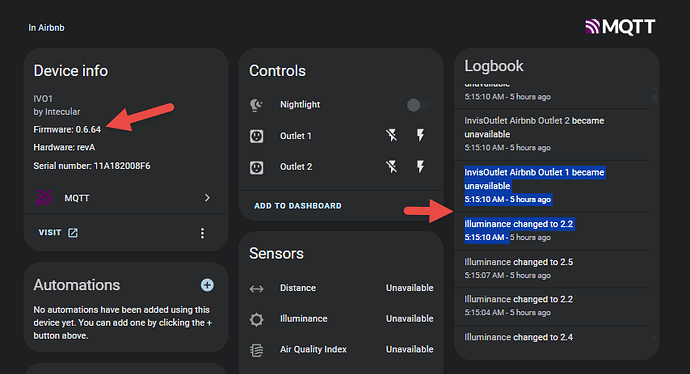Click the Distance 'Unavailable' value
This screenshot has width=690, height=374.
tap(410, 288)
